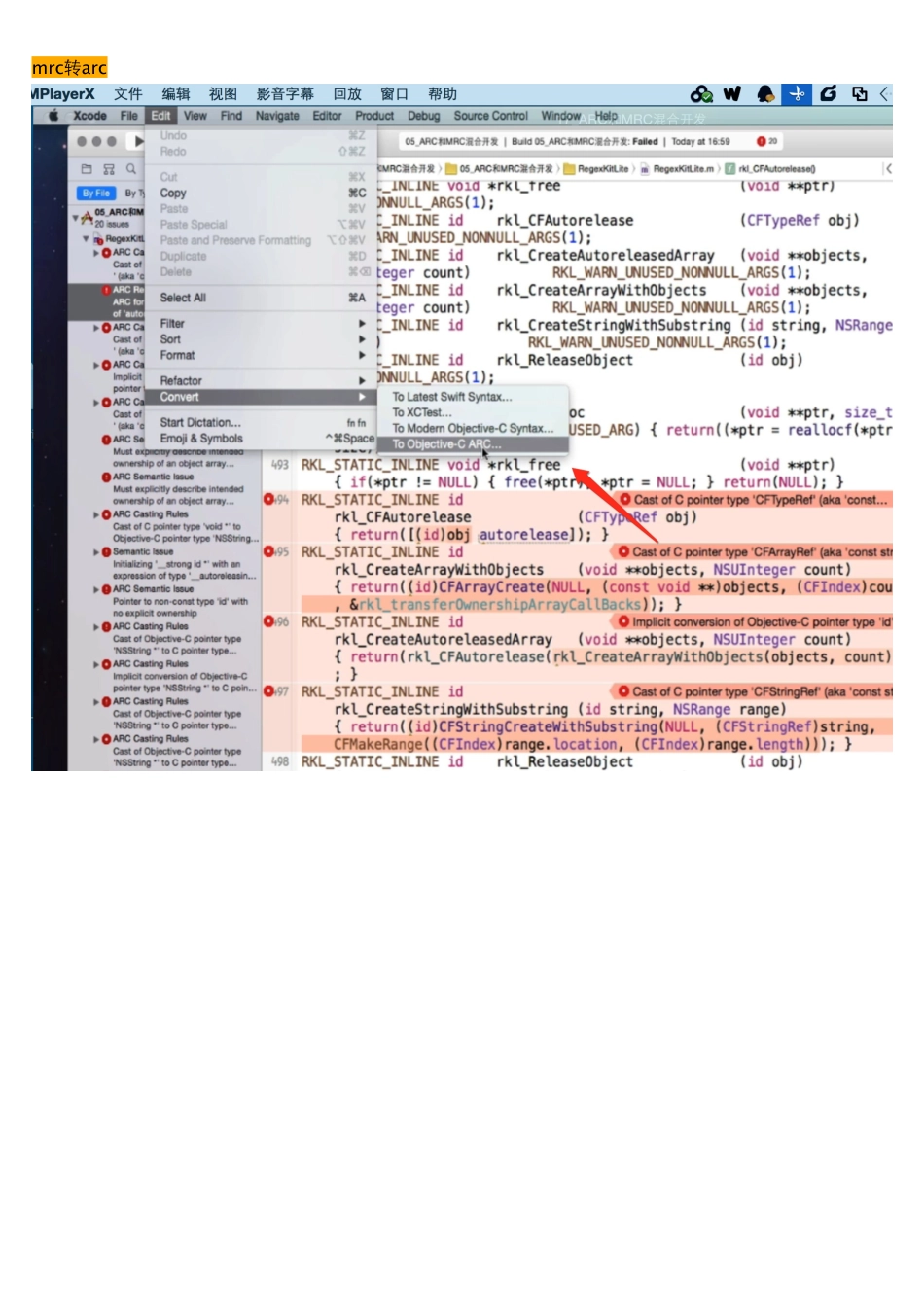Collapse the 05_ARC project issues group
Screen dimensions: 924x1308
click(77, 217)
